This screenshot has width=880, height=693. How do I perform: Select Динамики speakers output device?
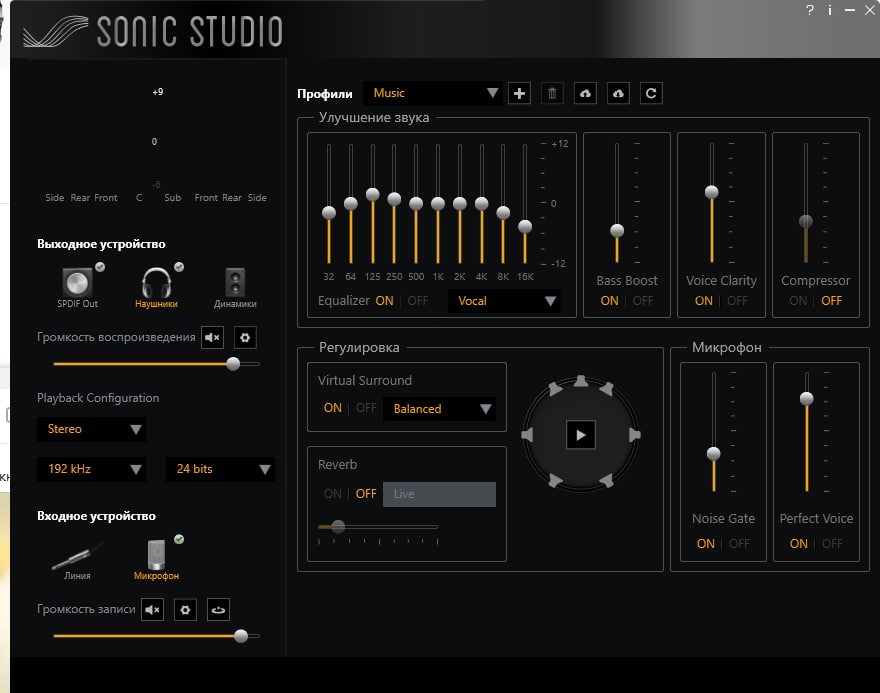click(x=235, y=288)
